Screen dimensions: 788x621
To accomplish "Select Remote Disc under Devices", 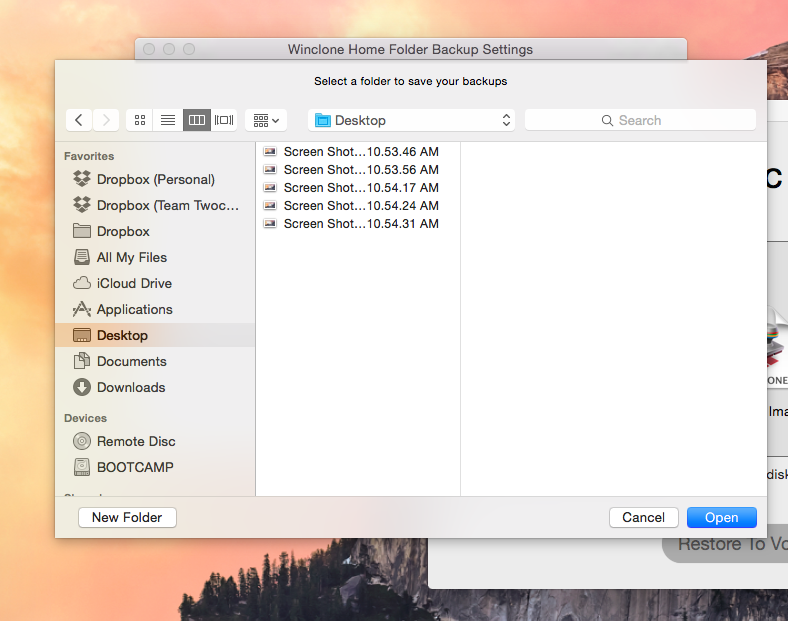I will (156, 441).
